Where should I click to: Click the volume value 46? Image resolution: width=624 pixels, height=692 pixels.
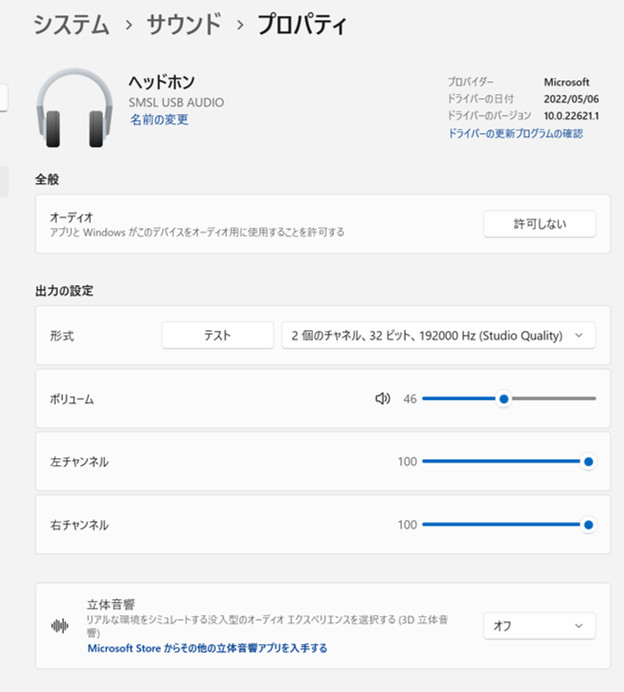[410, 399]
